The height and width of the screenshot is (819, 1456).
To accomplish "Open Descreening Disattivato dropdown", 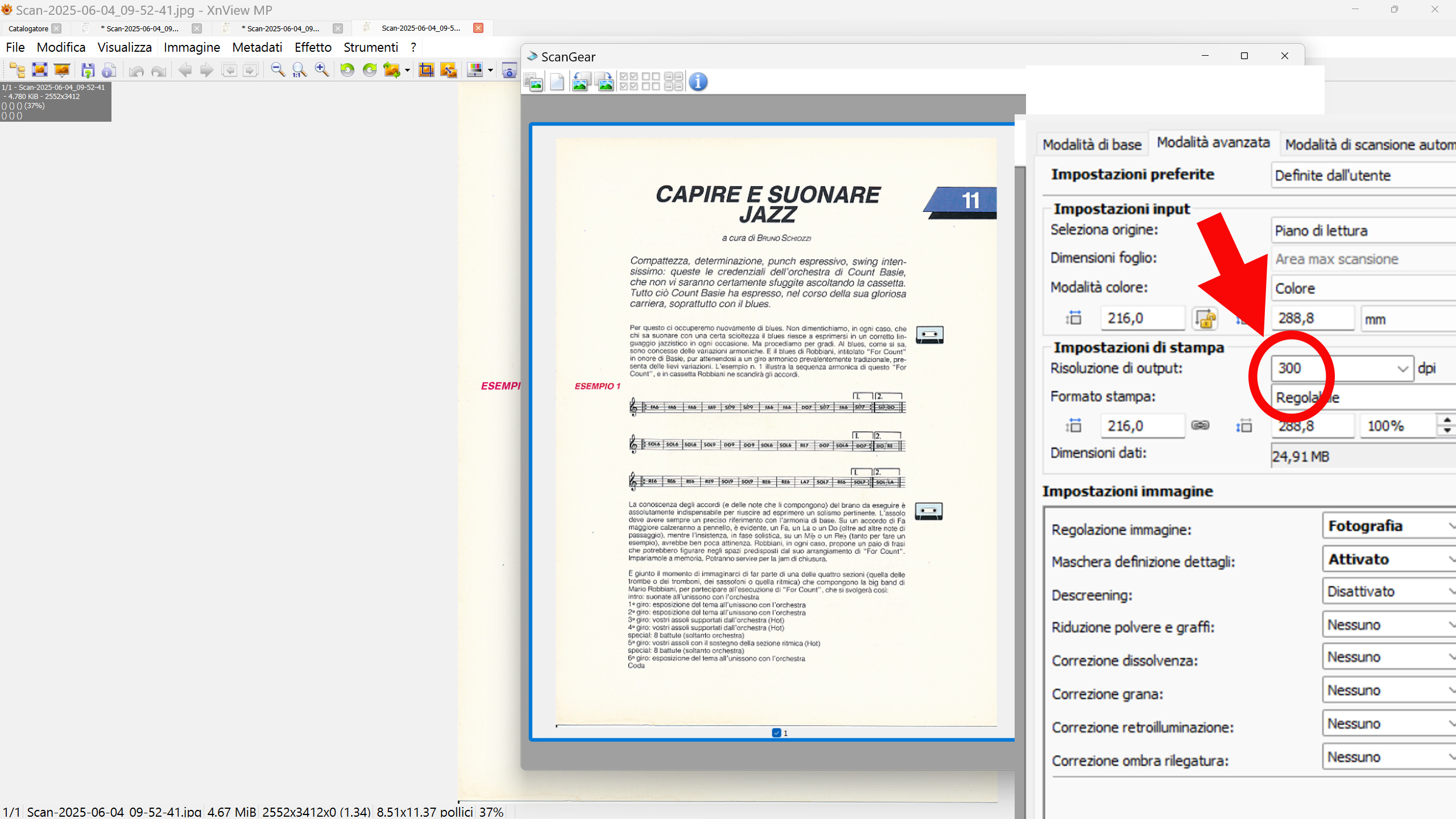I will [x=1389, y=591].
